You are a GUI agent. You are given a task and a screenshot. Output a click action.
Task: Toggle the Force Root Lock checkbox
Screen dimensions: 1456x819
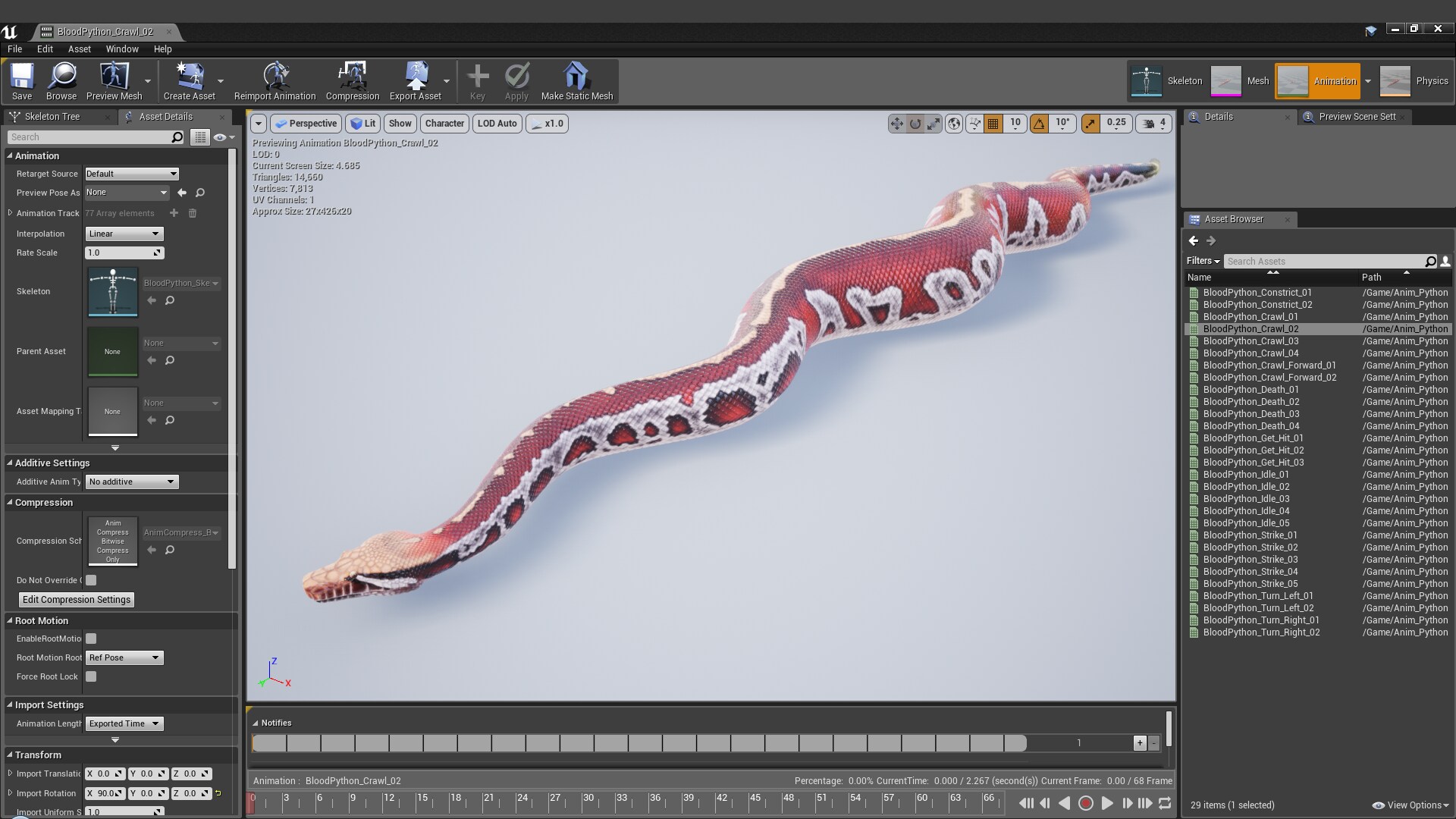click(91, 676)
